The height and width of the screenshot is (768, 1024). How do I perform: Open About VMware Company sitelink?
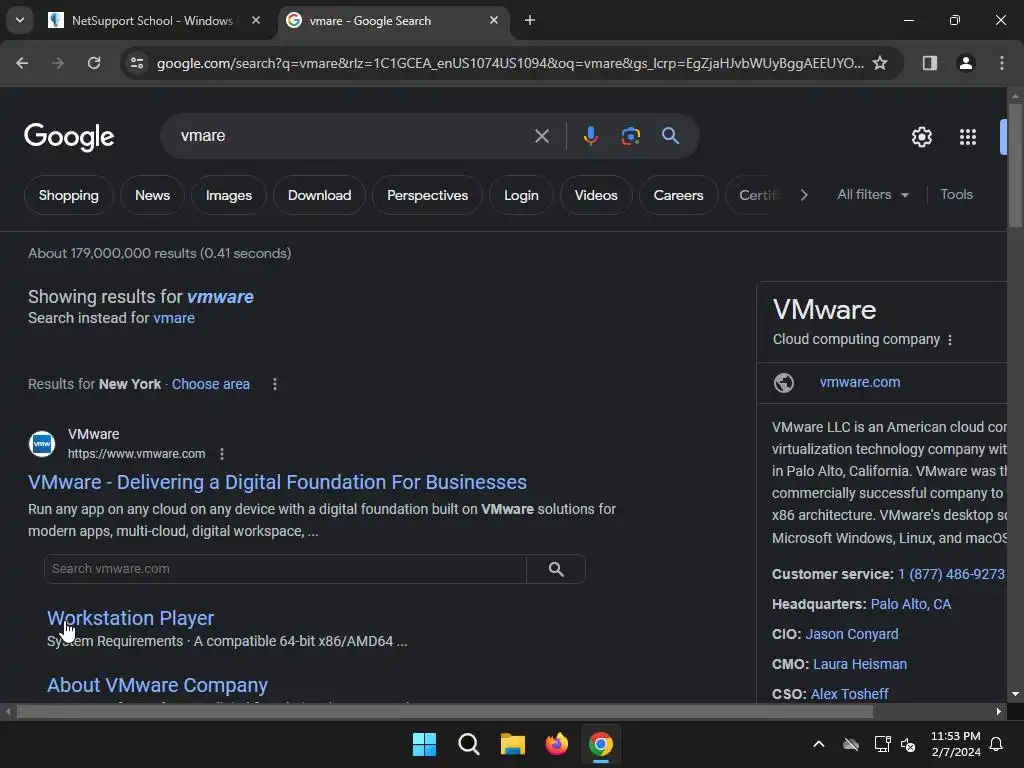(x=157, y=685)
